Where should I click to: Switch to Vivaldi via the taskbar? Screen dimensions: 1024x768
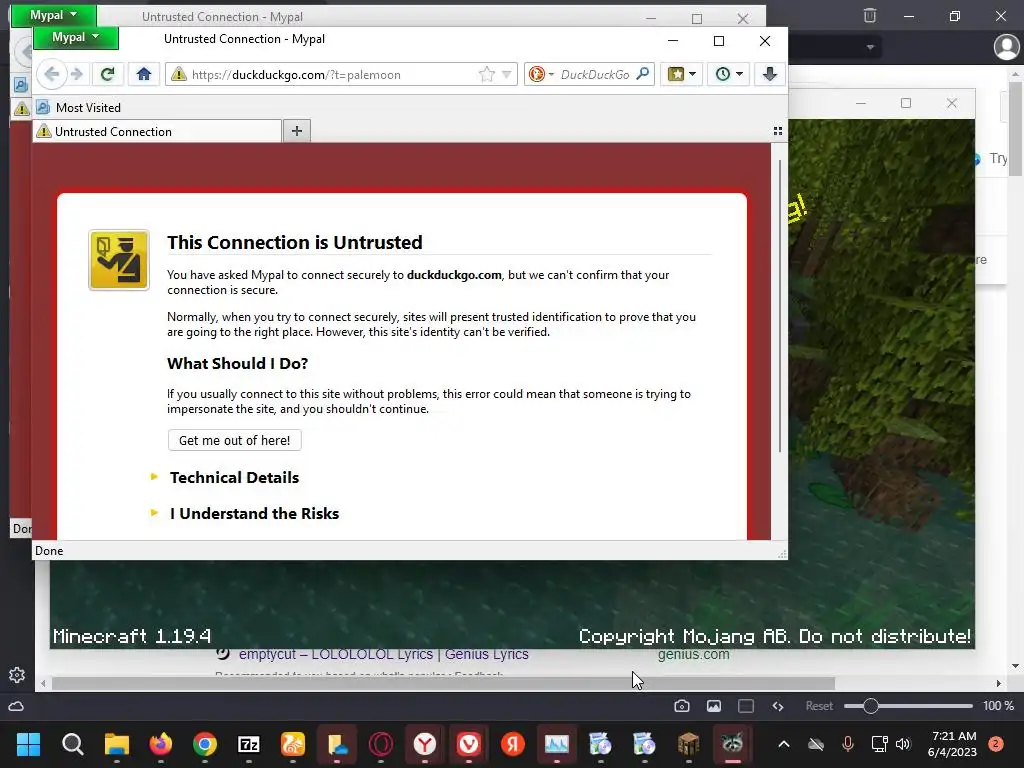(x=469, y=744)
